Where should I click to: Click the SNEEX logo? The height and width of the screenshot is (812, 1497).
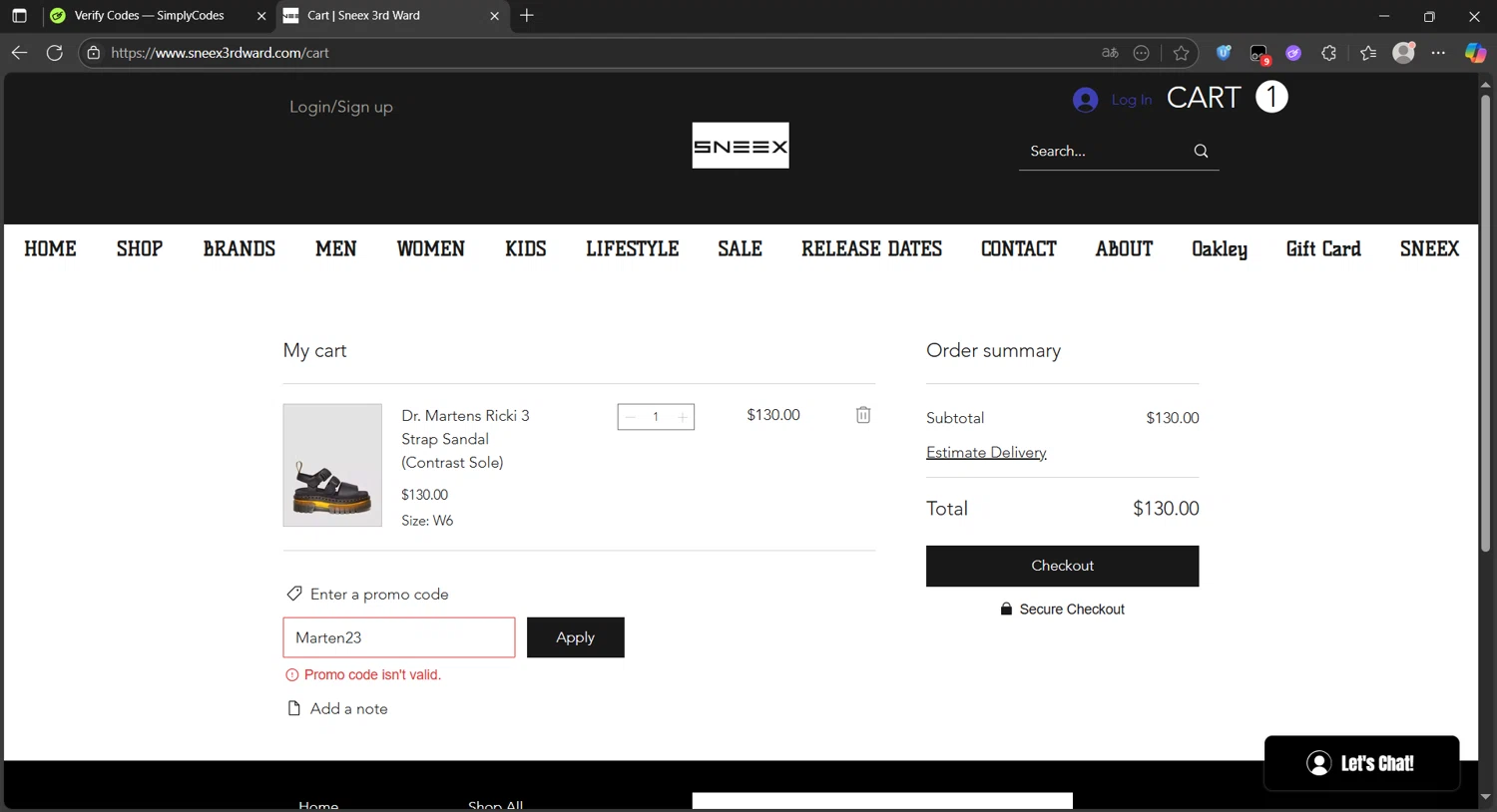point(741,146)
